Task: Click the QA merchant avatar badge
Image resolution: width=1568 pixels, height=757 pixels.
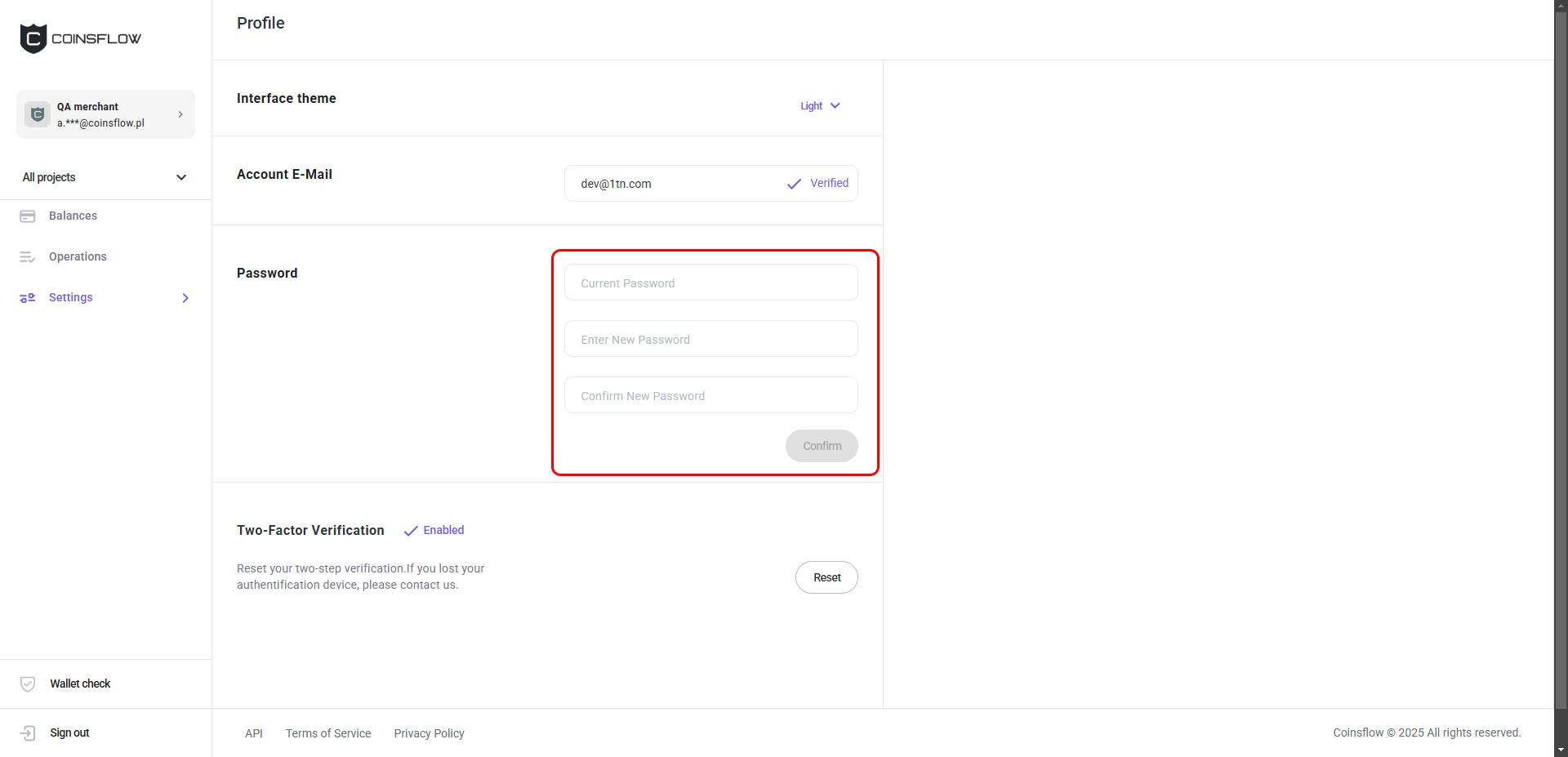Action: click(37, 114)
